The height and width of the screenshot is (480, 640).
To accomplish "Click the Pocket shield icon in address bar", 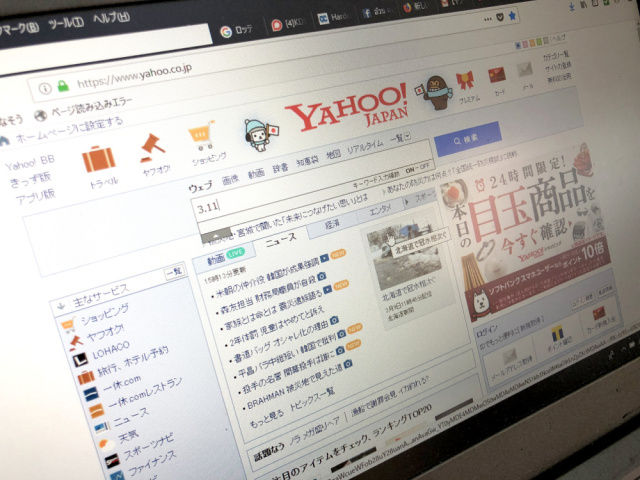I will [500, 18].
